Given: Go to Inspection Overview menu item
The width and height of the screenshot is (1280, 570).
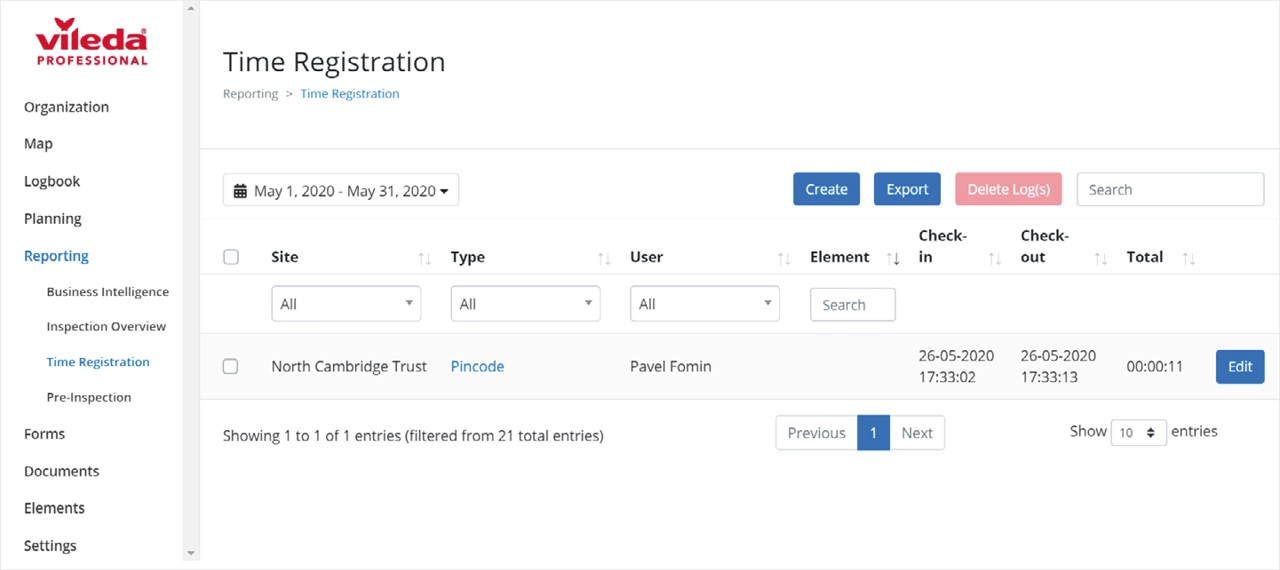Looking at the screenshot, I should 106,327.
